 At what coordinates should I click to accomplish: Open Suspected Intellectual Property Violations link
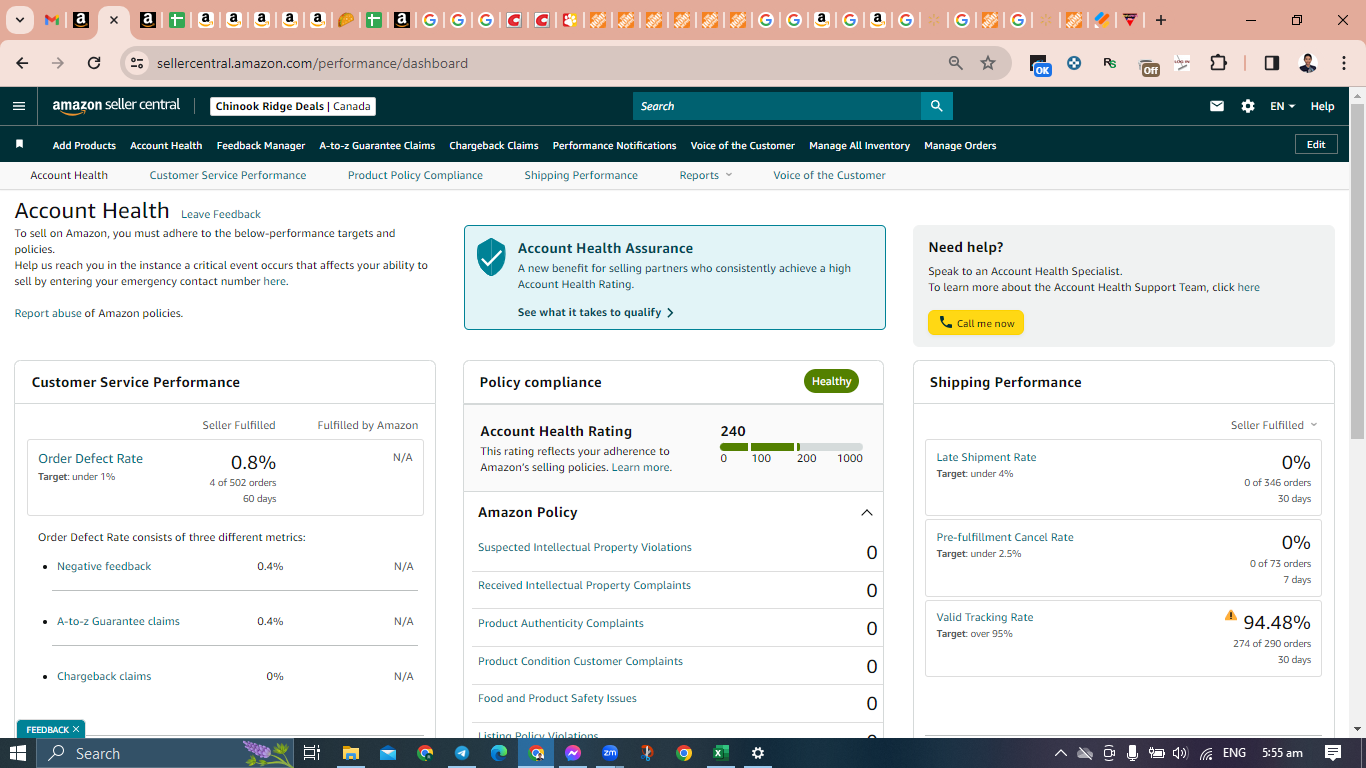(585, 547)
